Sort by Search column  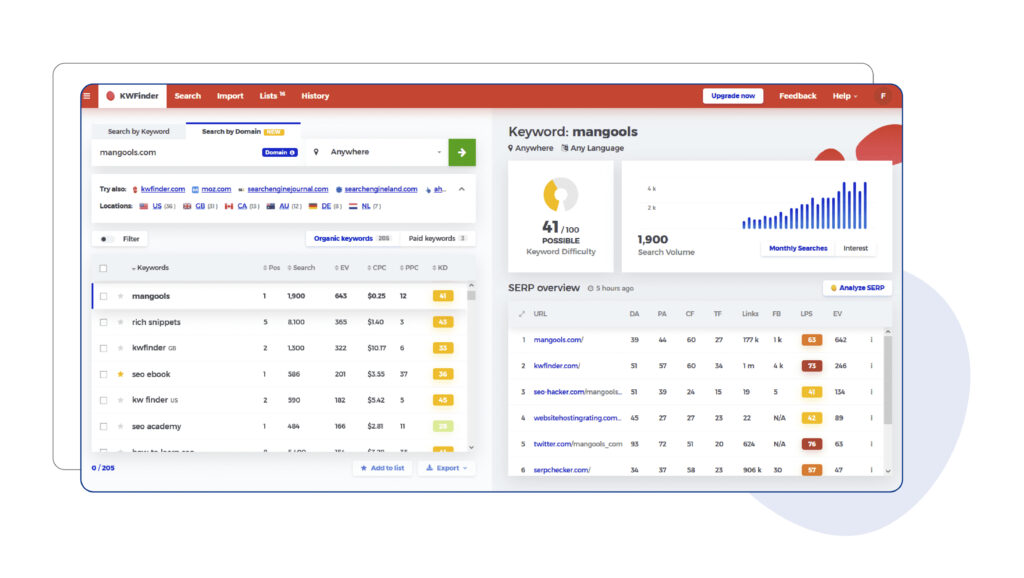click(301, 268)
